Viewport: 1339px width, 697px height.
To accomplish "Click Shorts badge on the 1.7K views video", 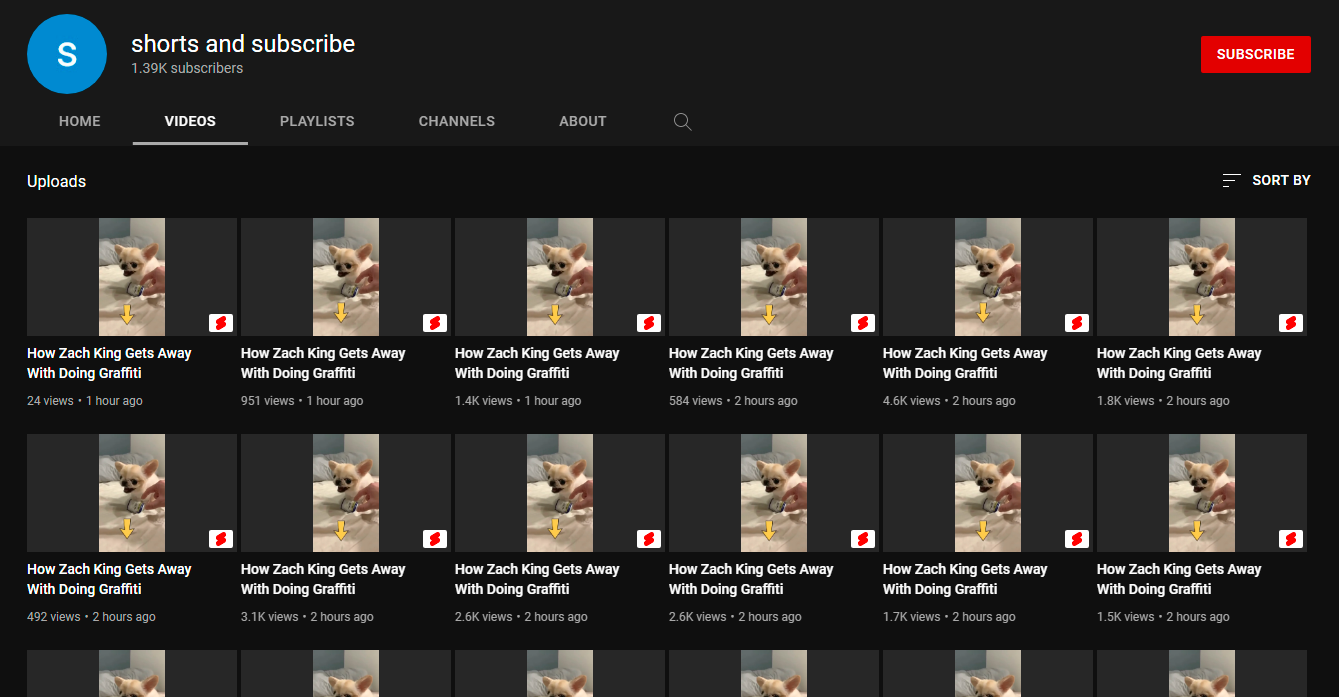I will pos(1077,539).
